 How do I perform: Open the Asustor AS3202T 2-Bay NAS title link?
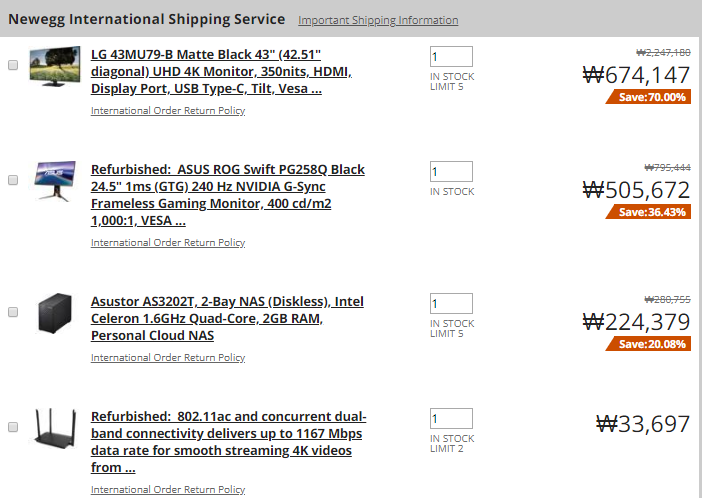[227, 318]
